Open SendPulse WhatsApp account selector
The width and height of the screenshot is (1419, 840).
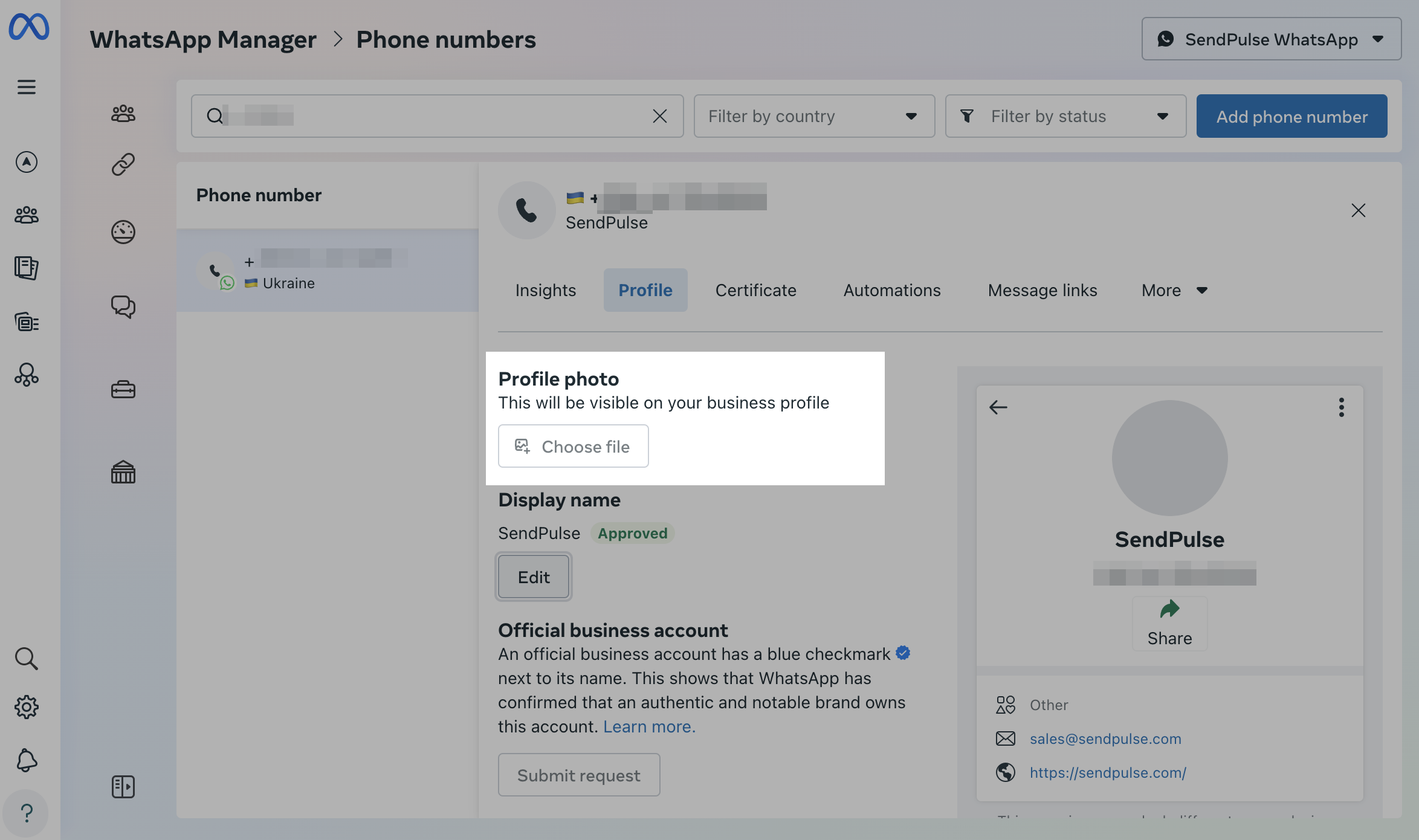point(1271,39)
